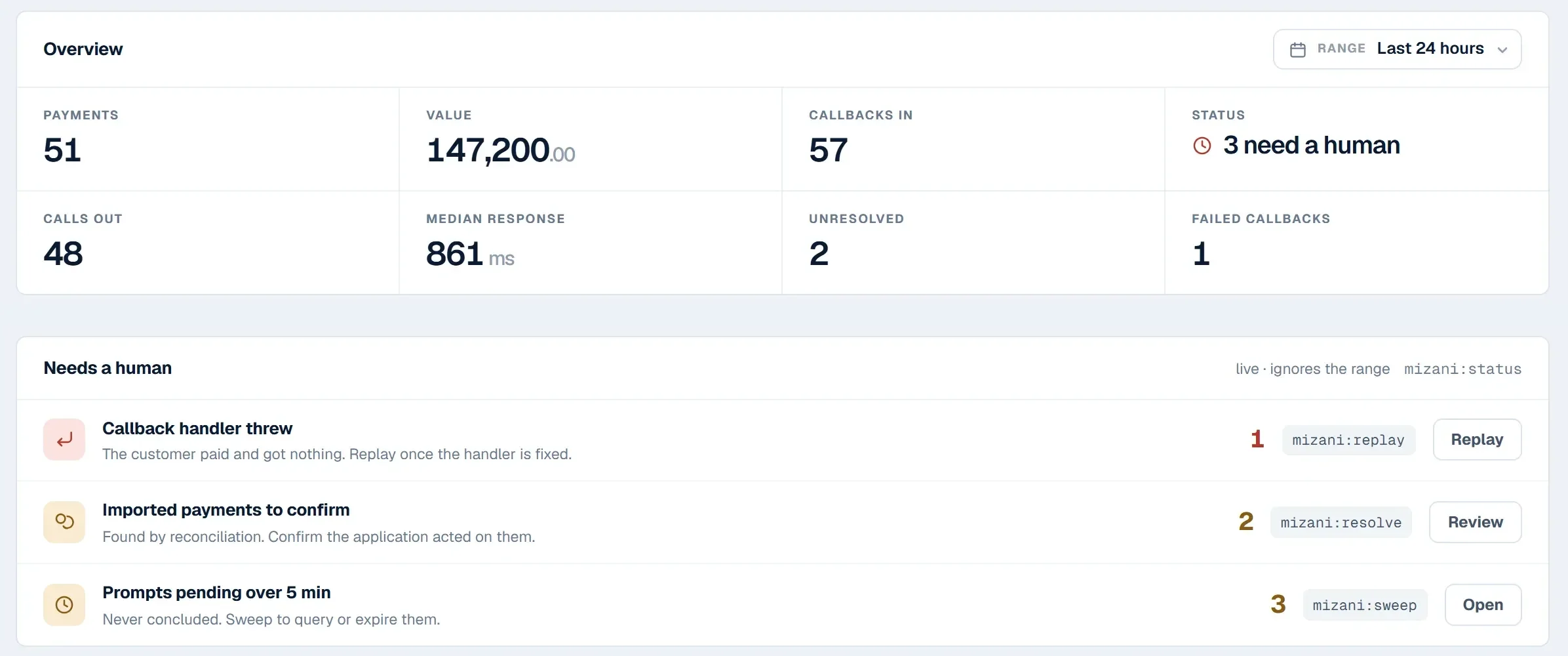The height and width of the screenshot is (656, 1568).
Task: Select the '3 need a human' status text
Action: (1311, 146)
